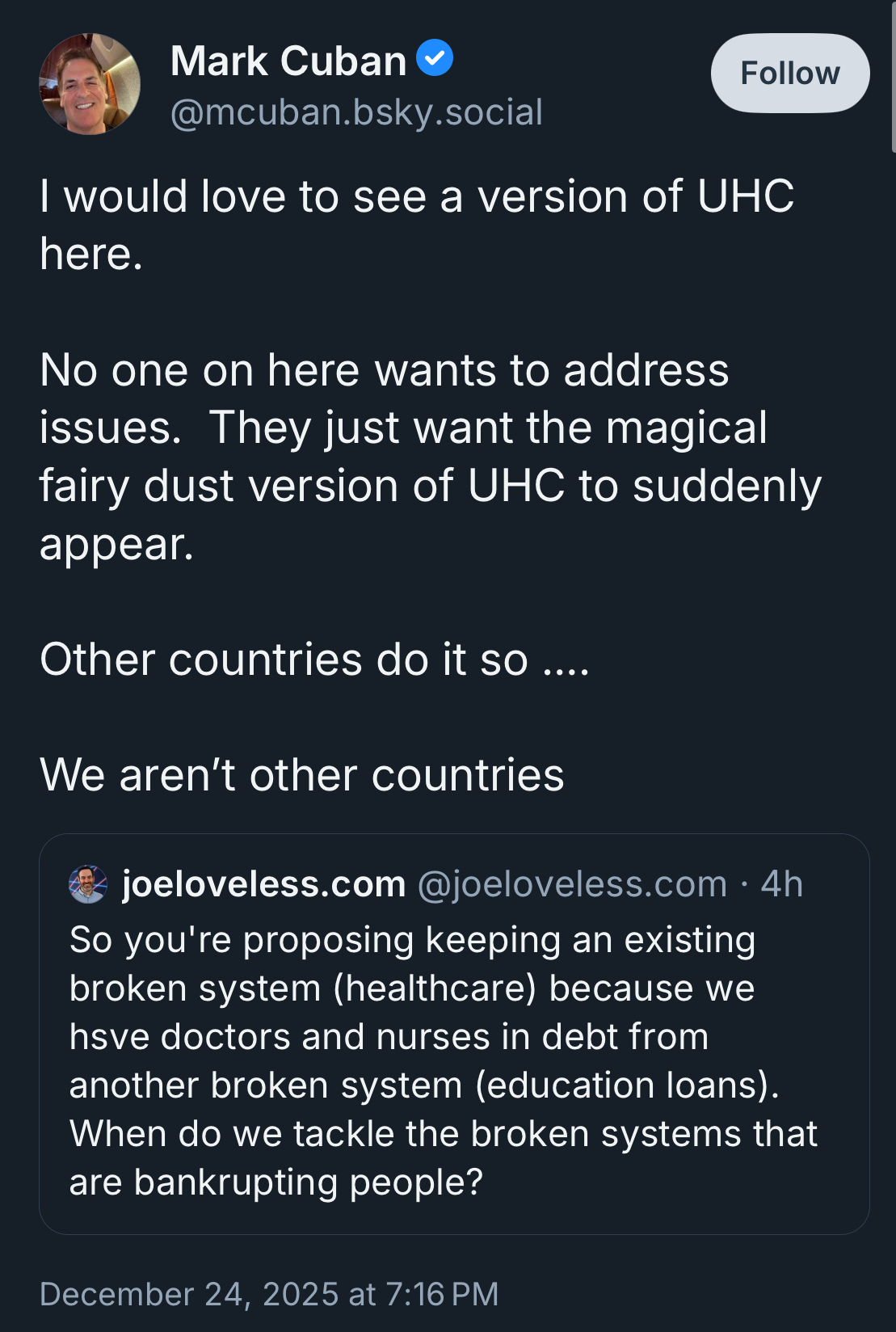Click the @mcuban.bsky.social handle
Screen dimensions: 896x1332
point(356,112)
